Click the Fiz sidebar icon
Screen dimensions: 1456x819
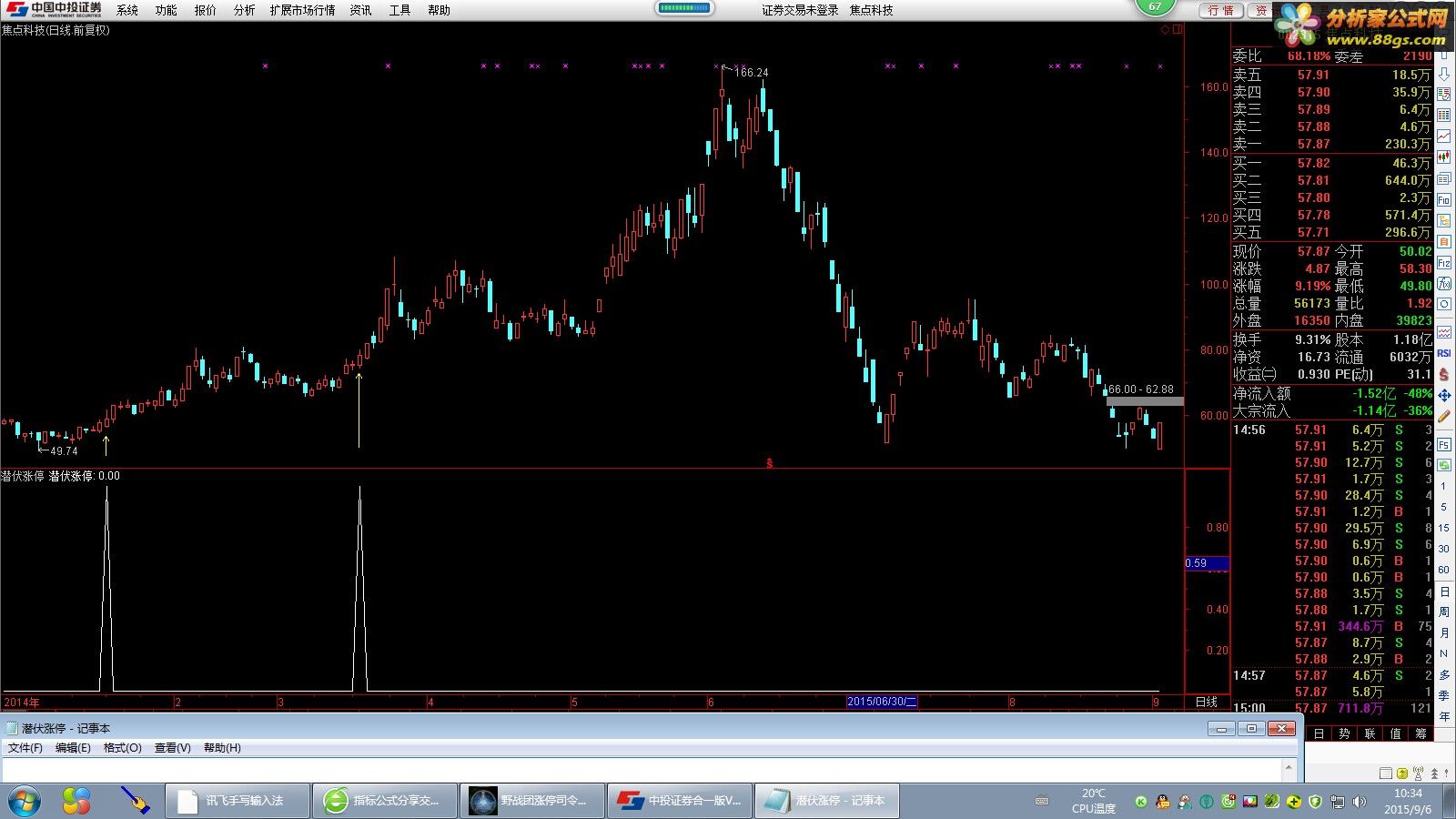pyautogui.click(x=1444, y=263)
